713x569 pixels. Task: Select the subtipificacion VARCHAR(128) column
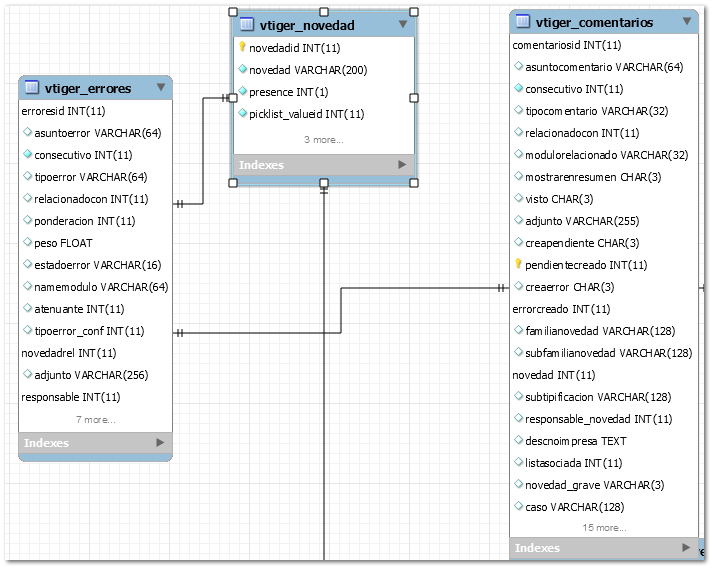(598, 397)
